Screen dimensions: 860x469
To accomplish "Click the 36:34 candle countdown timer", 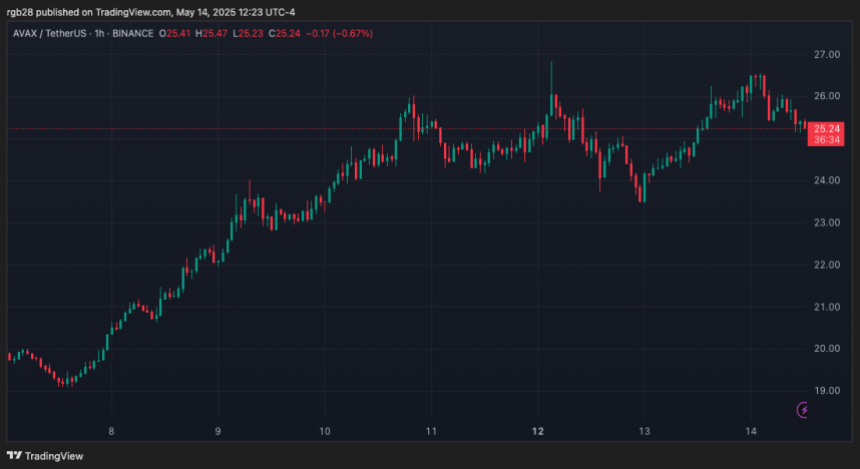I will [x=826, y=140].
